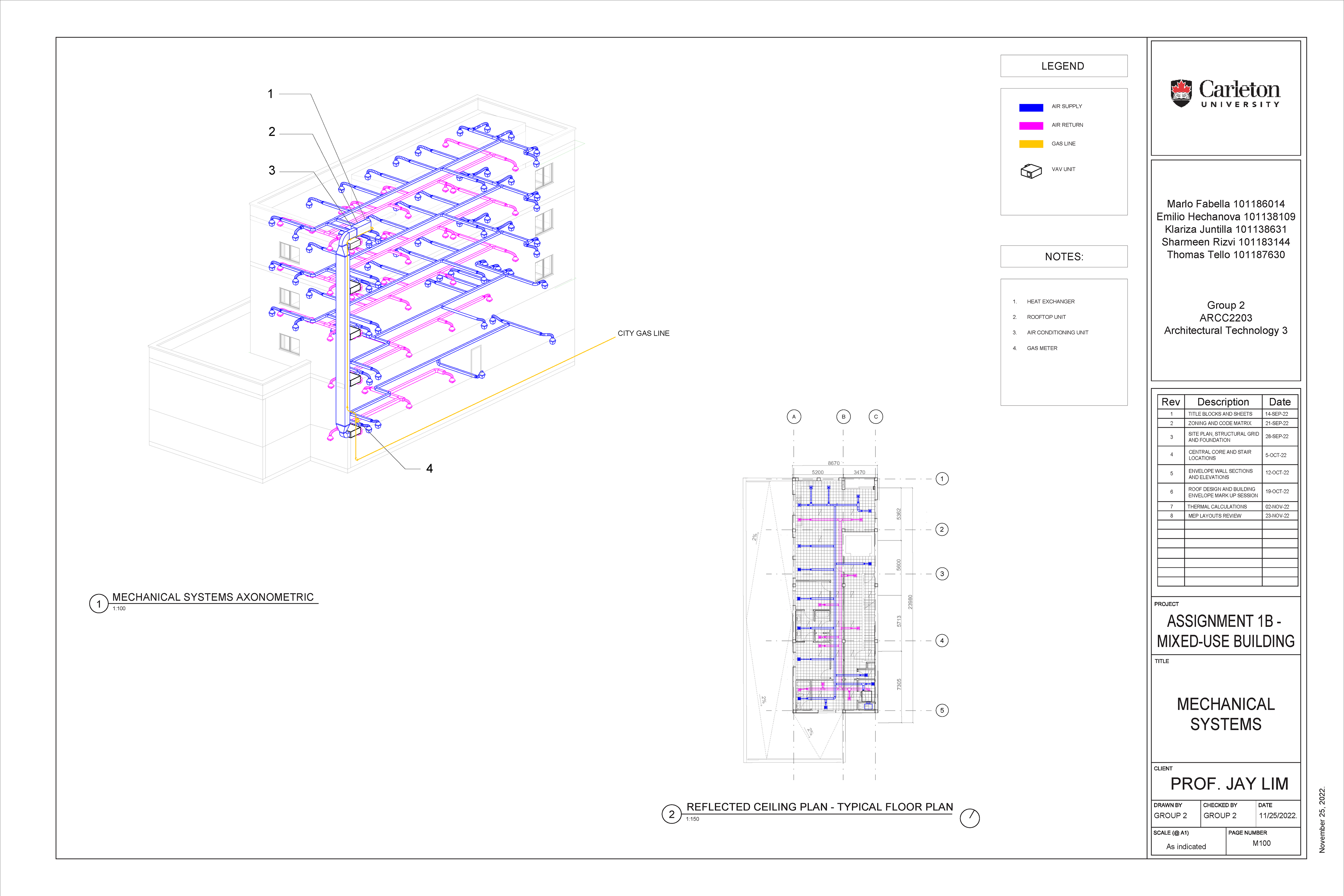The width and height of the screenshot is (1344, 896).
Task: Click page number M100 in title block
Action: 1261,843
